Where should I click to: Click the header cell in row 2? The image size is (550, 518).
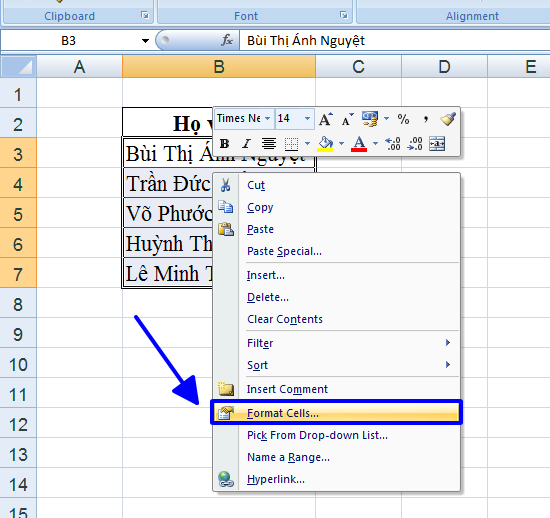coord(168,123)
